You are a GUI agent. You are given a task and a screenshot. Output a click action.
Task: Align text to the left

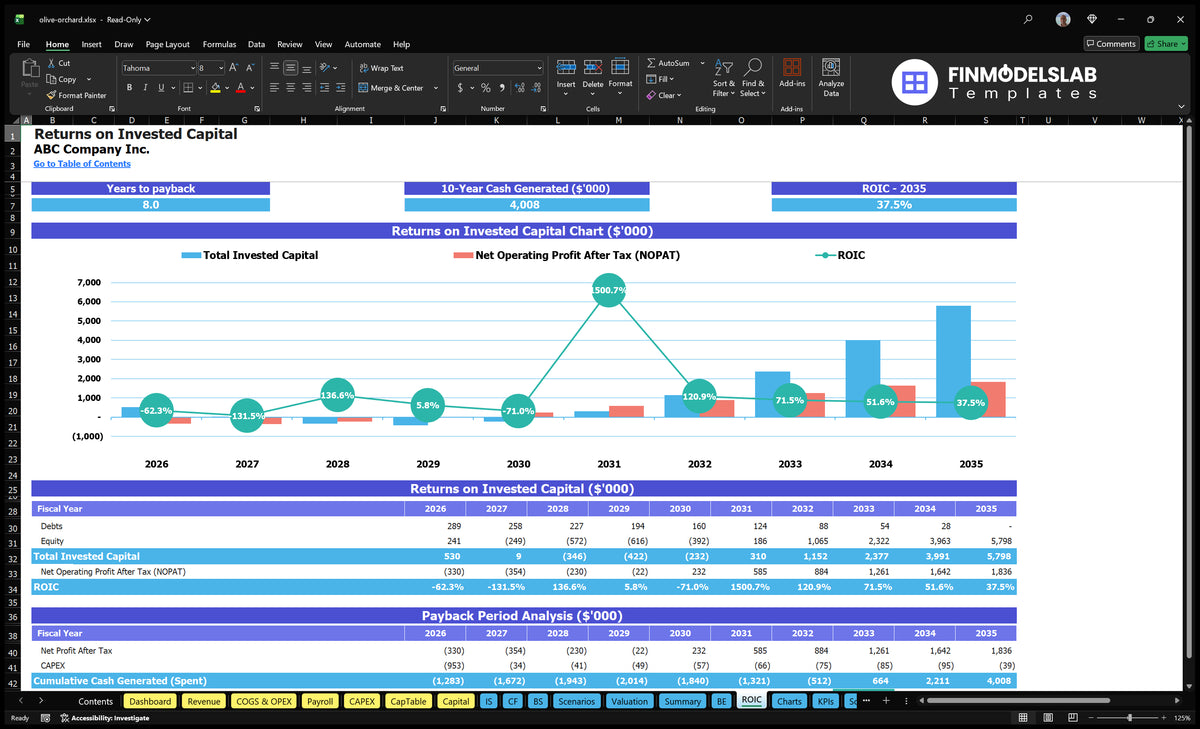point(274,88)
